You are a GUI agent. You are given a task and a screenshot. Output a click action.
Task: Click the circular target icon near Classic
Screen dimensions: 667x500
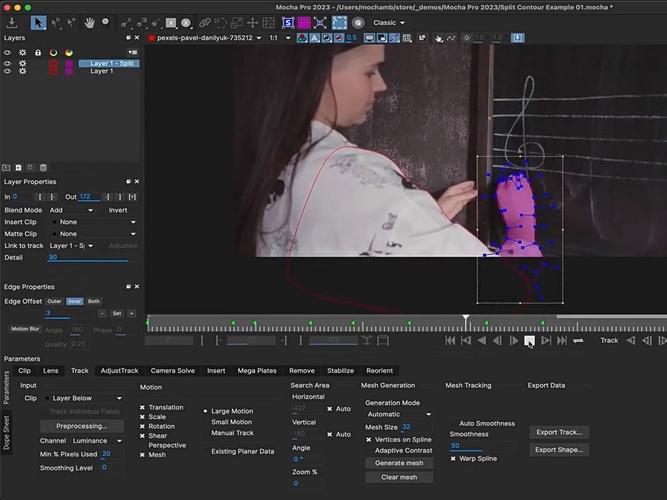coord(358,23)
